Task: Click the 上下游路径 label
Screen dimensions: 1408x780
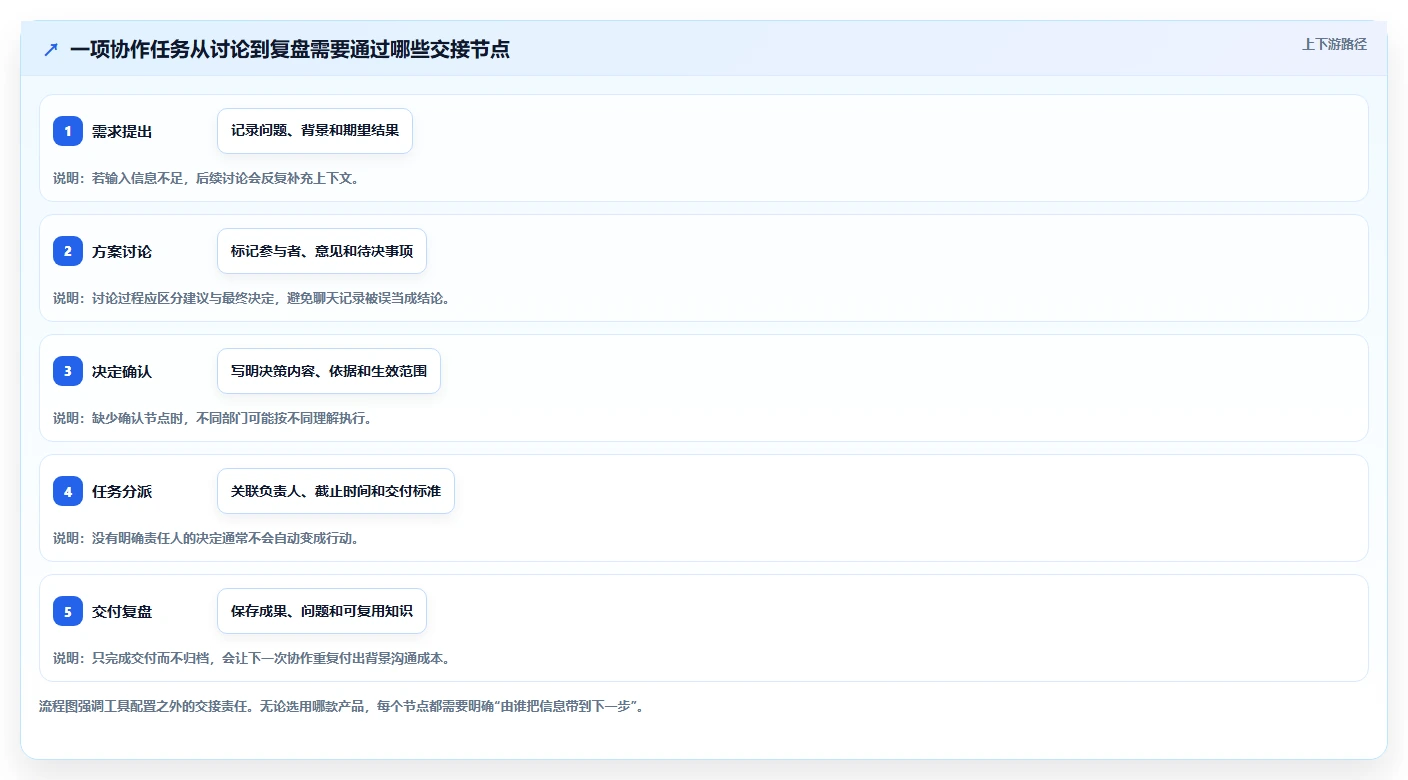Action: coord(1334,44)
